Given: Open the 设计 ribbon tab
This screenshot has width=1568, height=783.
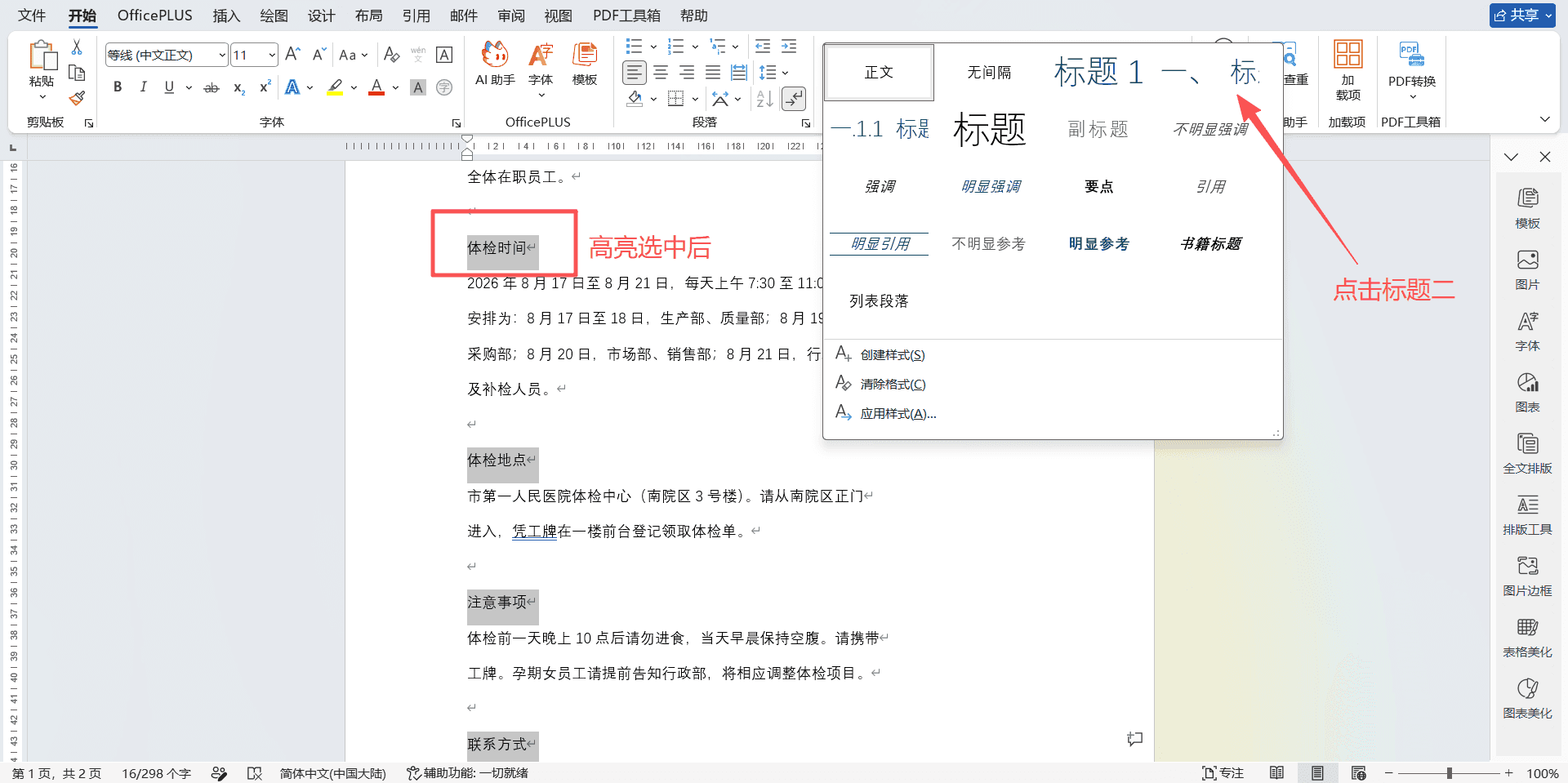Looking at the screenshot, I should (321, 16).
